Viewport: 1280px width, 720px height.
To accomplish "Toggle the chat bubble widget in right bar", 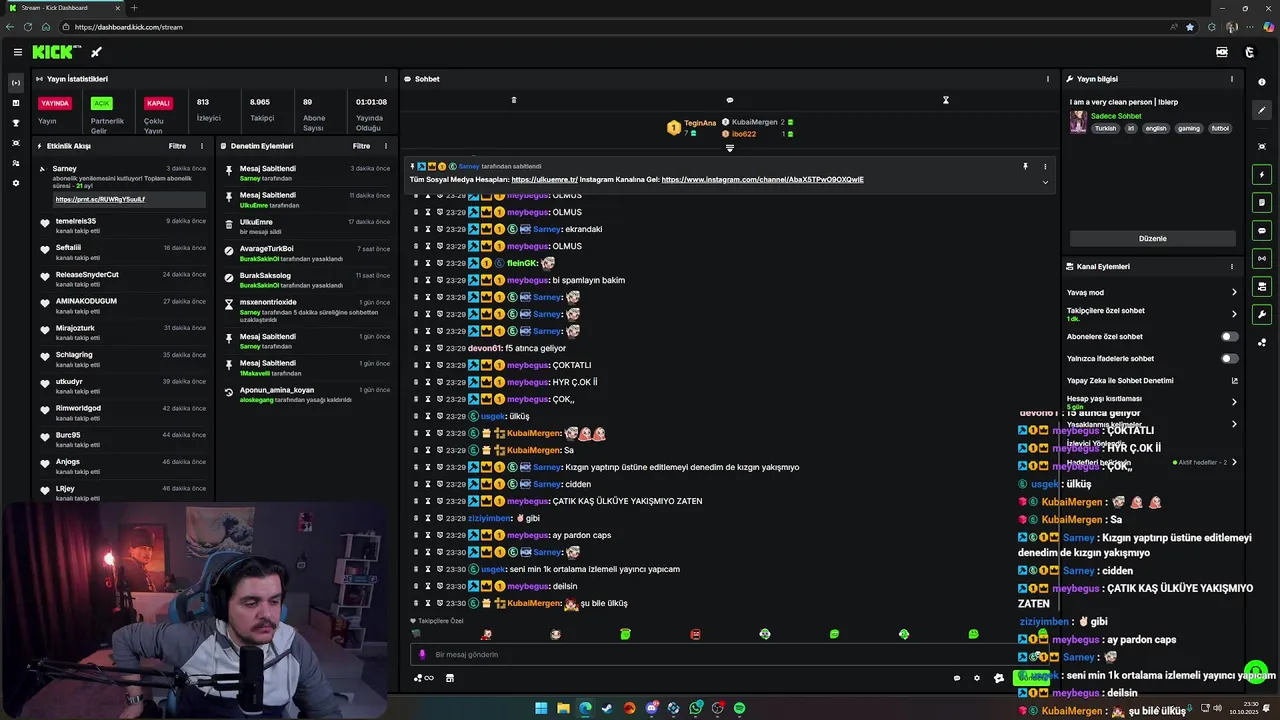I will point(1262,231).
